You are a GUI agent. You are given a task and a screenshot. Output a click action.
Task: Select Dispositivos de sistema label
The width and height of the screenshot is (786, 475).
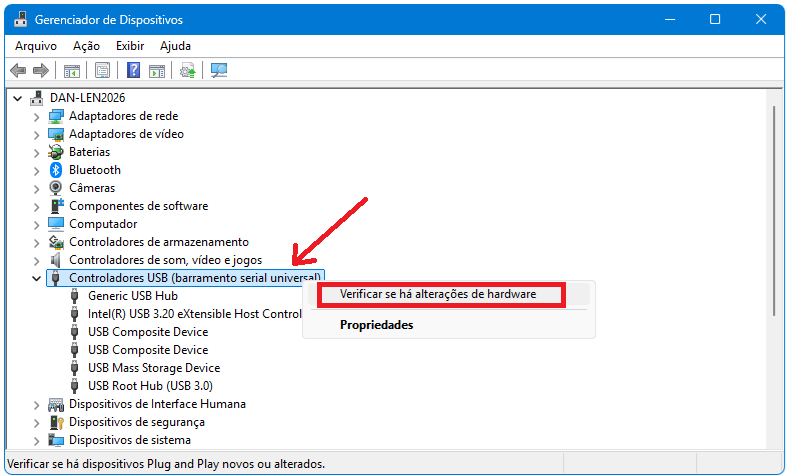pyautogui.click(x=130, y=440)
